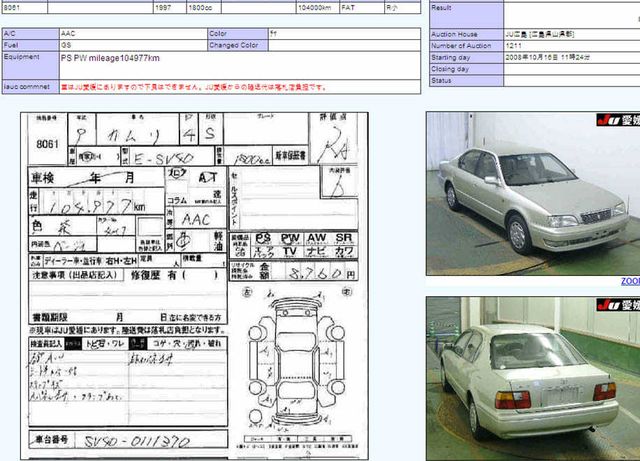The width and height of the screenshot is (640, 461).
Task: Click the 'GS' fuel value
Action: coord(66,45)
